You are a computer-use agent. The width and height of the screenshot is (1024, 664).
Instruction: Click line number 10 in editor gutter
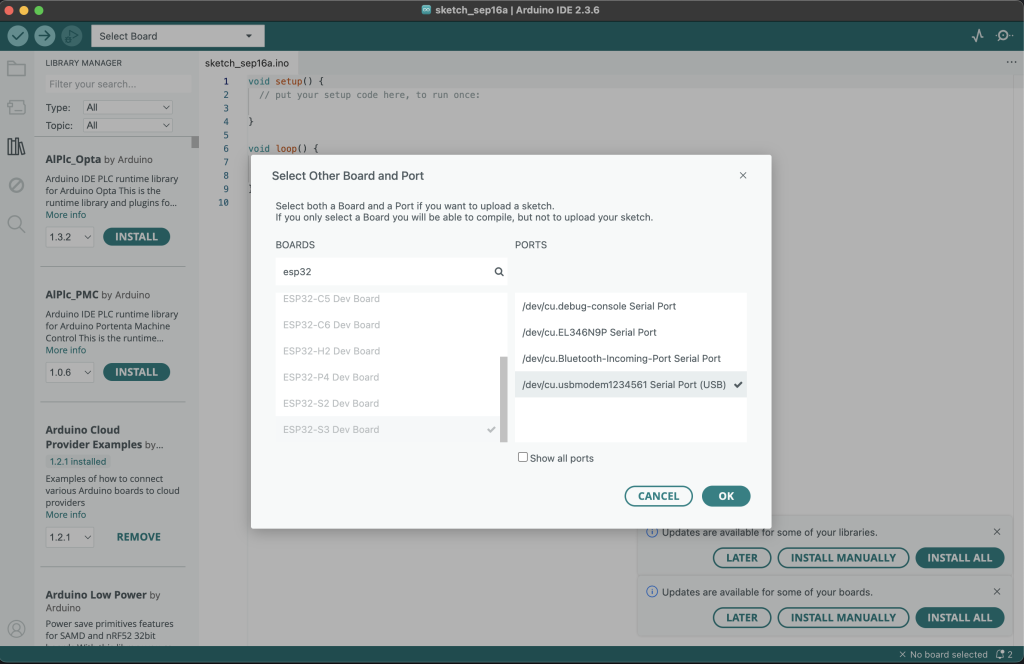(x=223, y=202)
